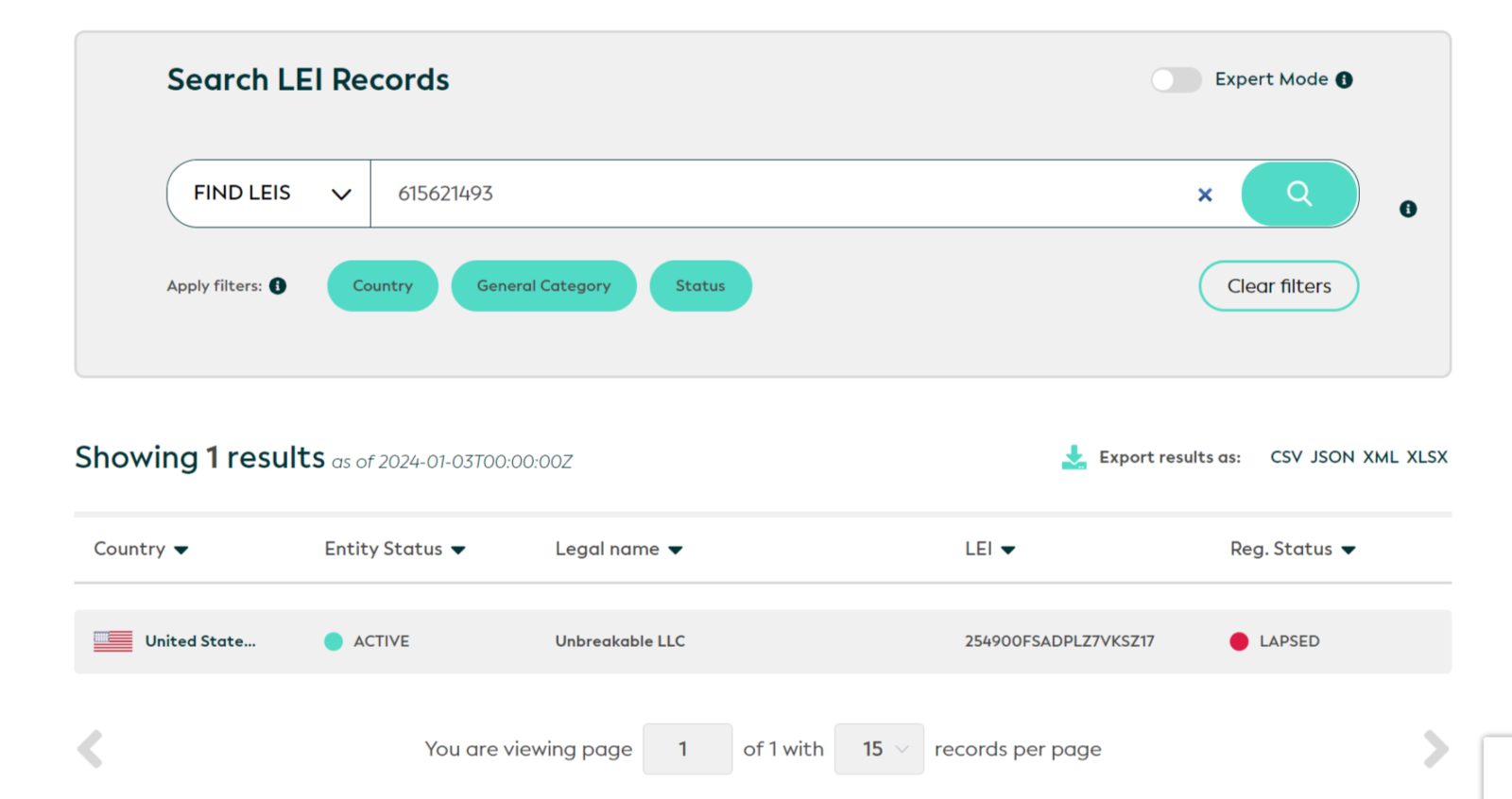Click the teal magnifier search button

[x=1299, y=194]
